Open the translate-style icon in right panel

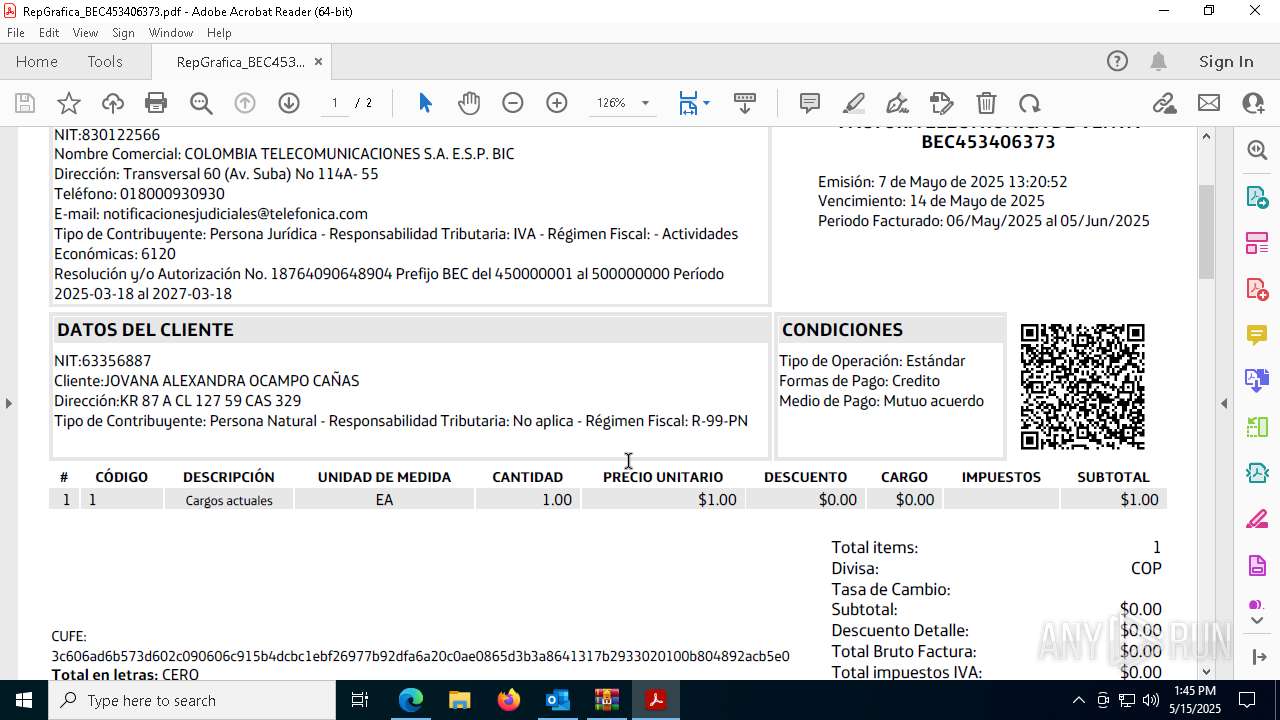click(x=1257, y=381)
